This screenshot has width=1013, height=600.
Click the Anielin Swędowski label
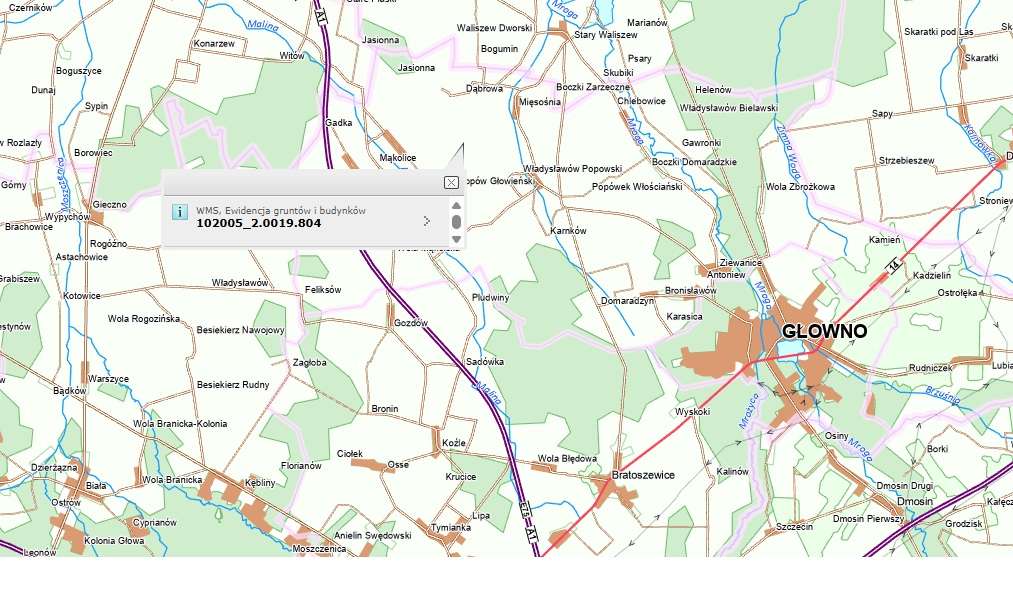[373, 535]
